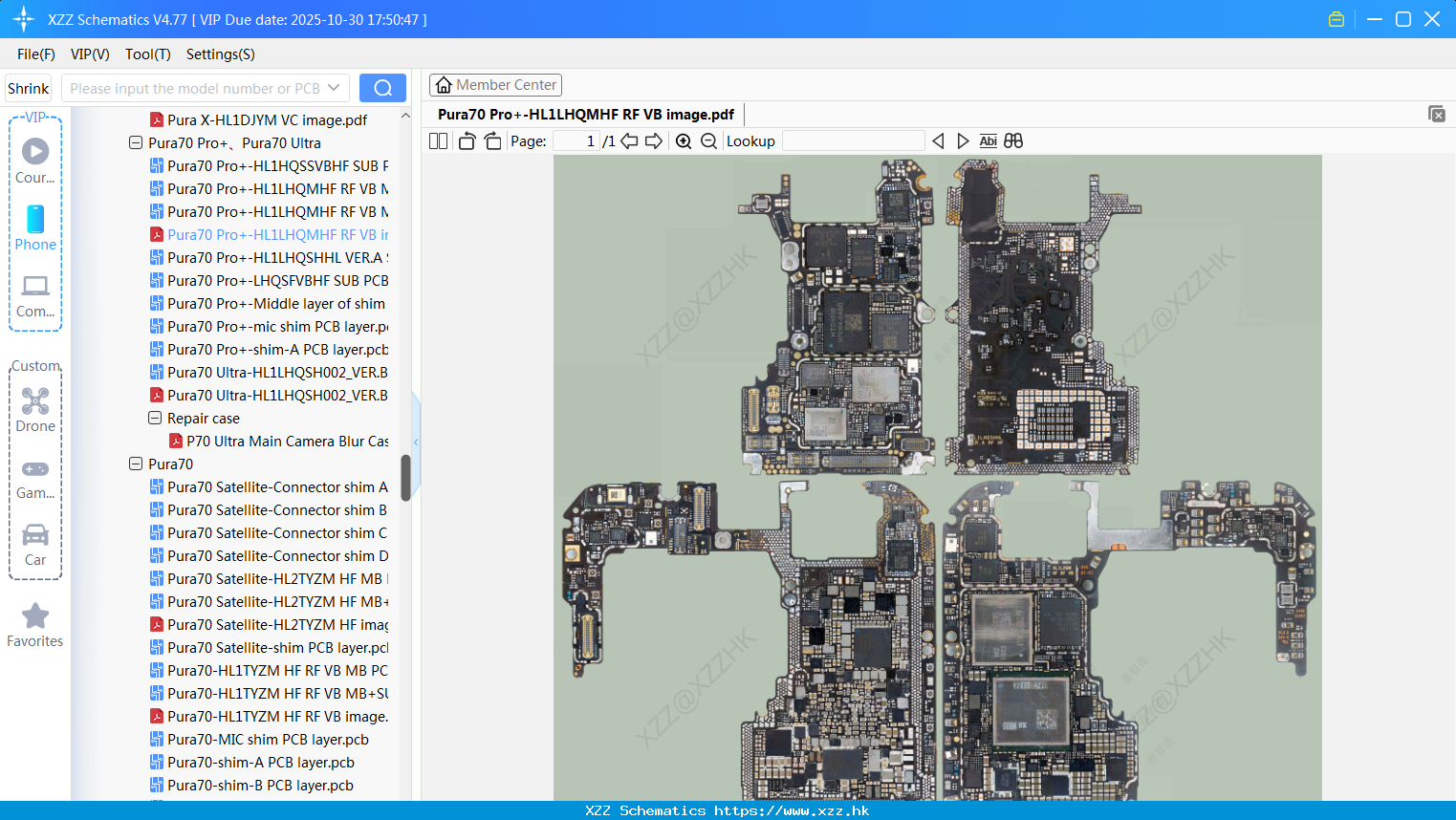Screen dimensions: 1456x820
Task: Open Pura70 Satellite-Connector shim D
Action: (269, 556)
